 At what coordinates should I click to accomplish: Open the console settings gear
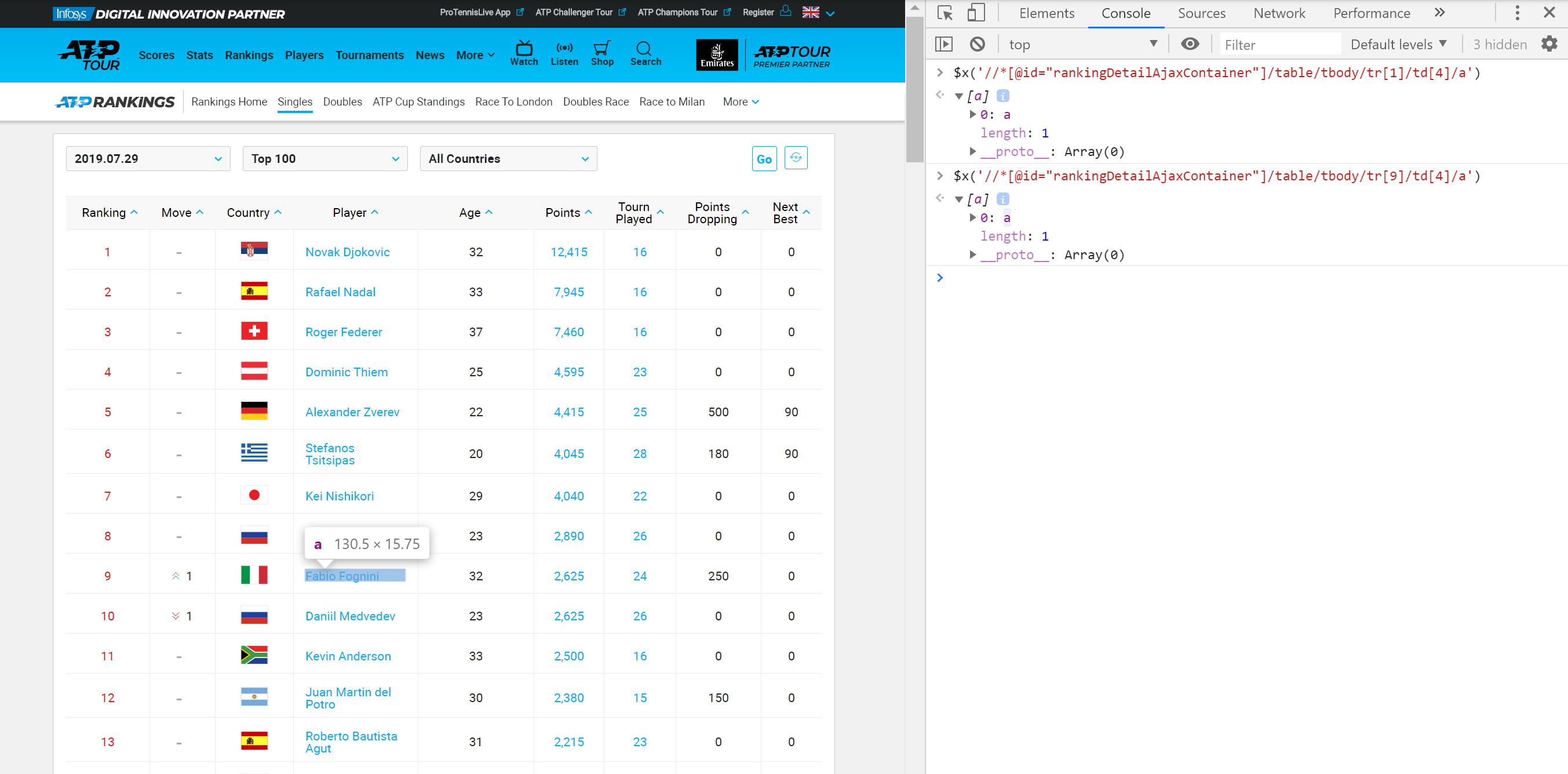1548,44
